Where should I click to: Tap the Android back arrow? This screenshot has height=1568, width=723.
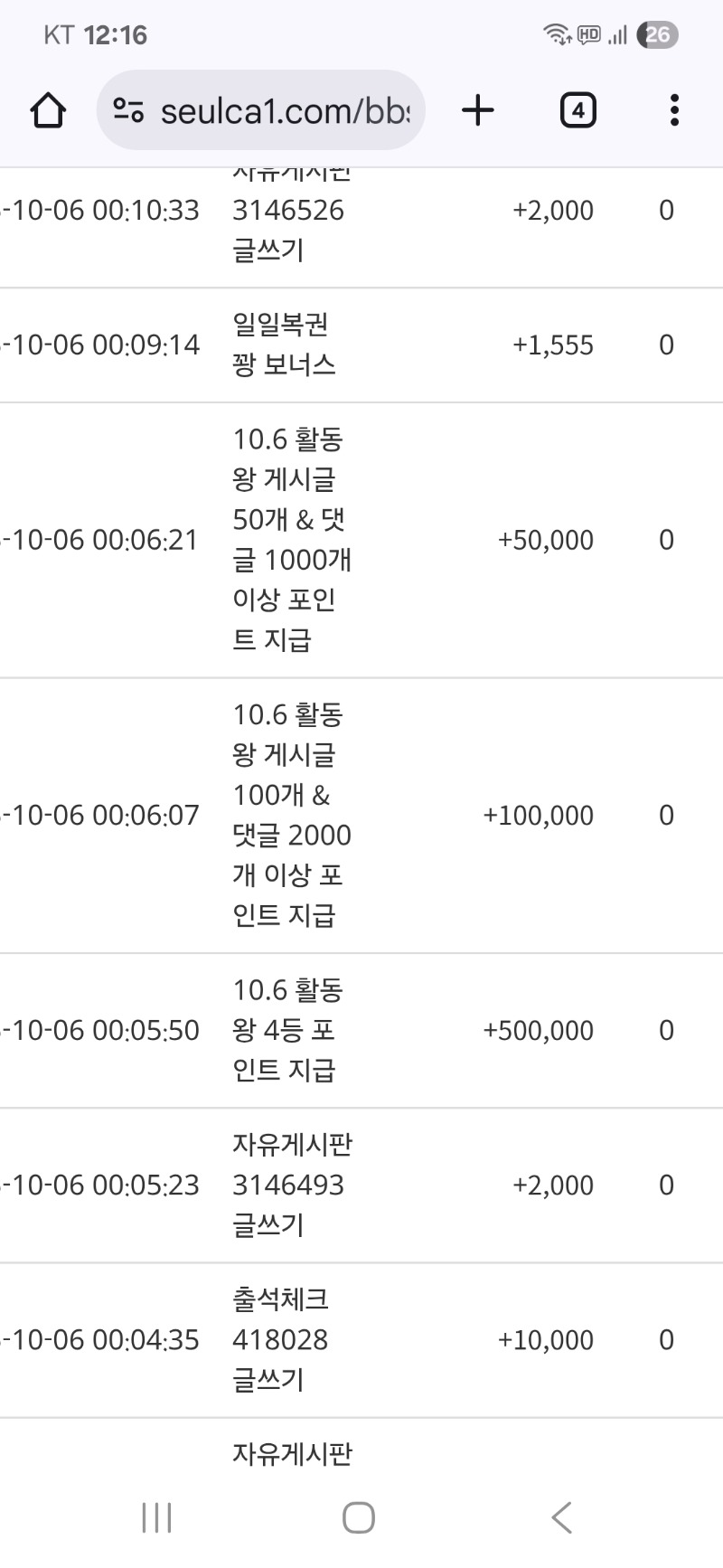click(561, 1517)
